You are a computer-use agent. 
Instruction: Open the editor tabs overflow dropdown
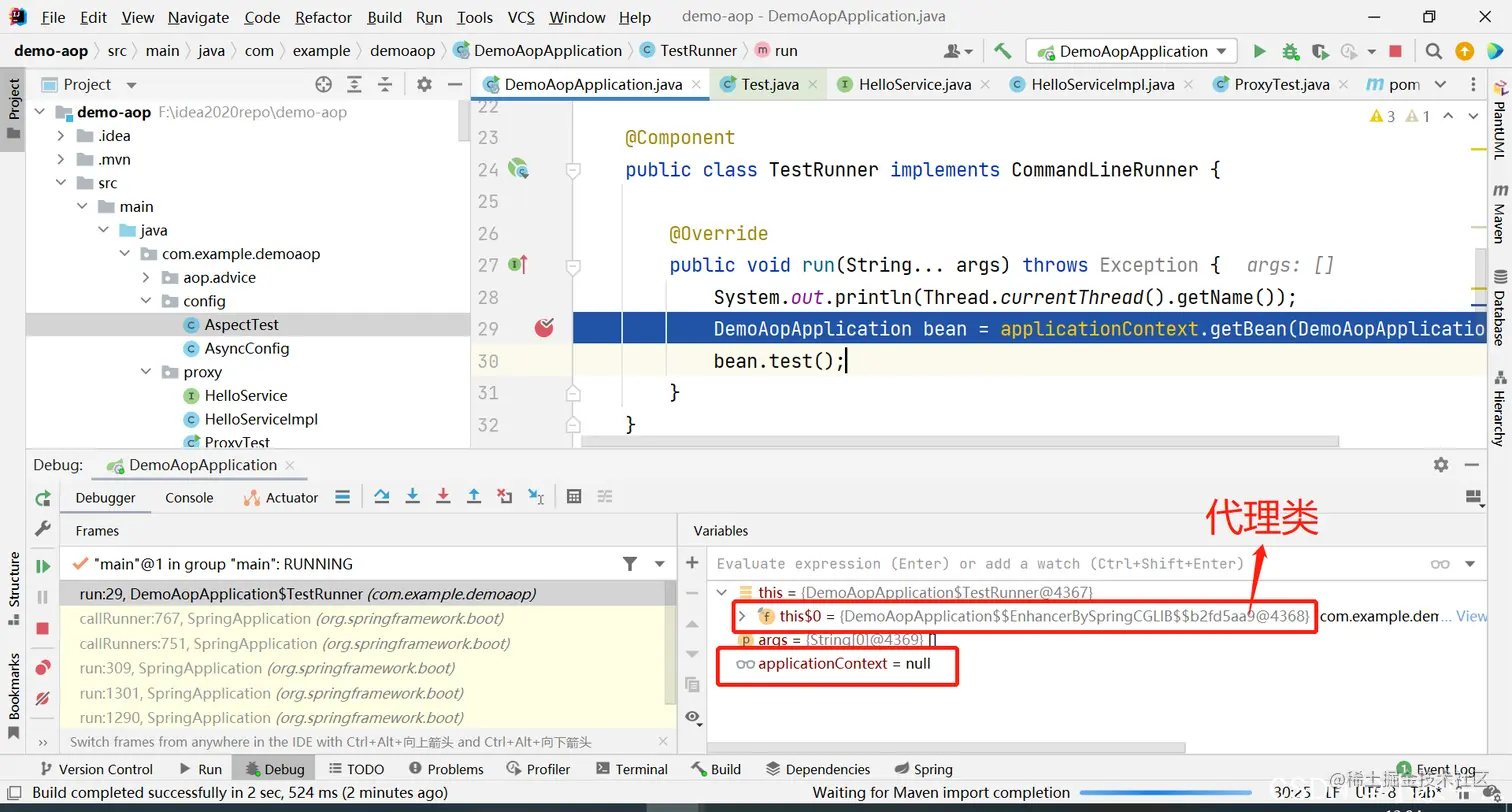[1440, 84]
